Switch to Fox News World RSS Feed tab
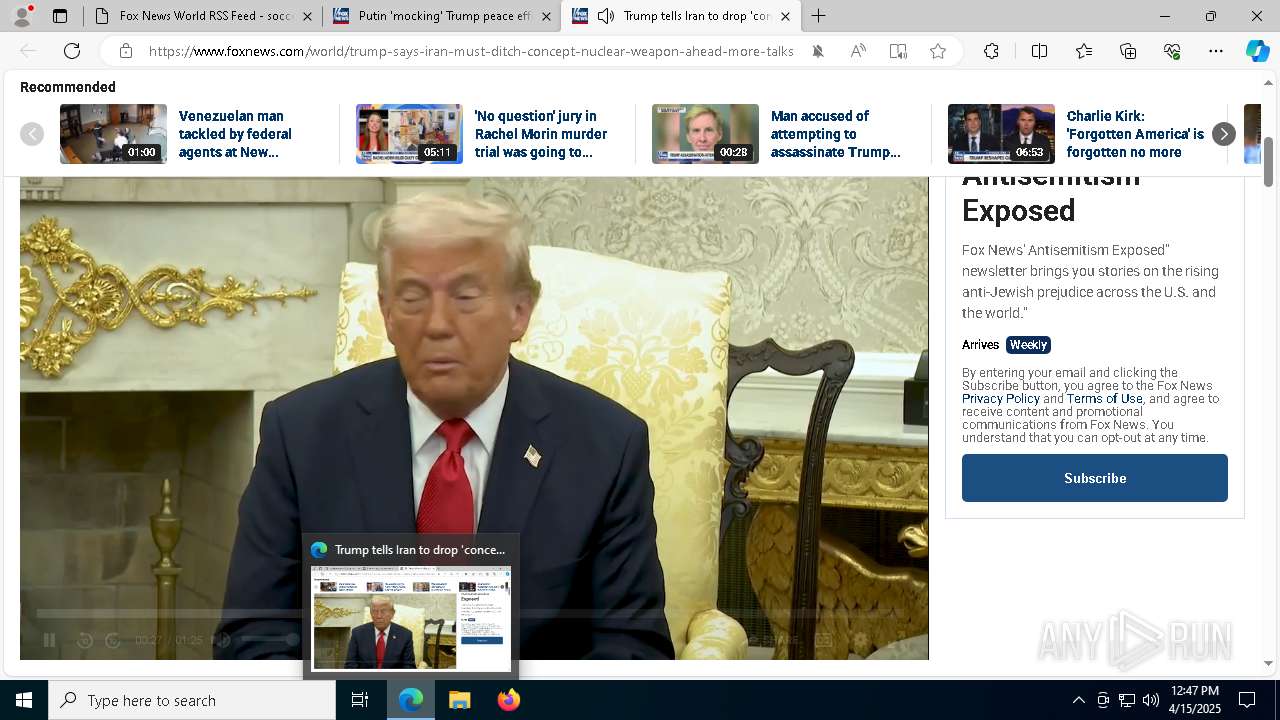The image size is (1280, 720). tap(202, 16)
